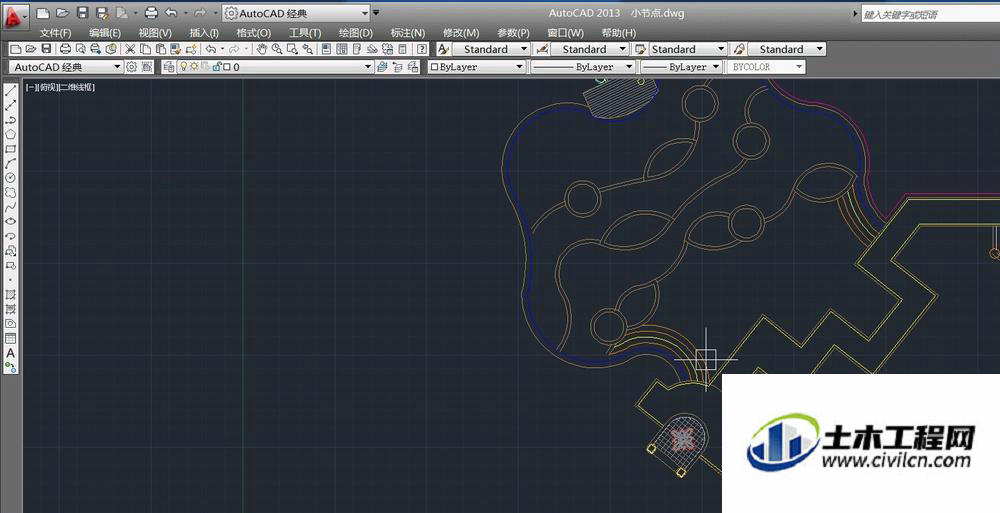Click the Table Style icon
Image resolution: width=1000 pixels, height=513 pixels.
click(640, 49)
